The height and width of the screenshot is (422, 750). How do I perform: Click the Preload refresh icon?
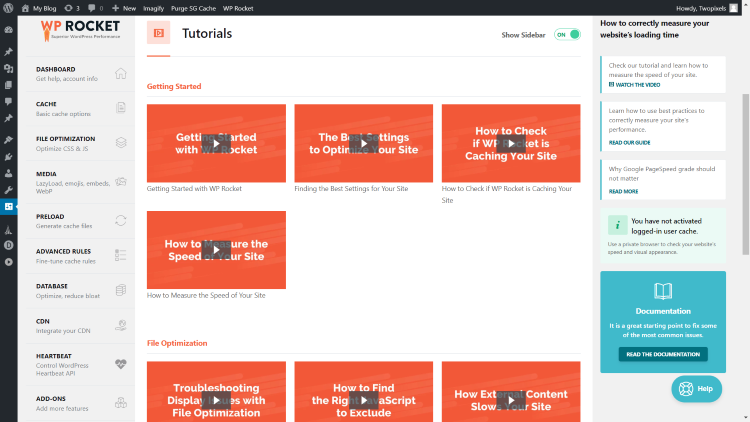121,220
